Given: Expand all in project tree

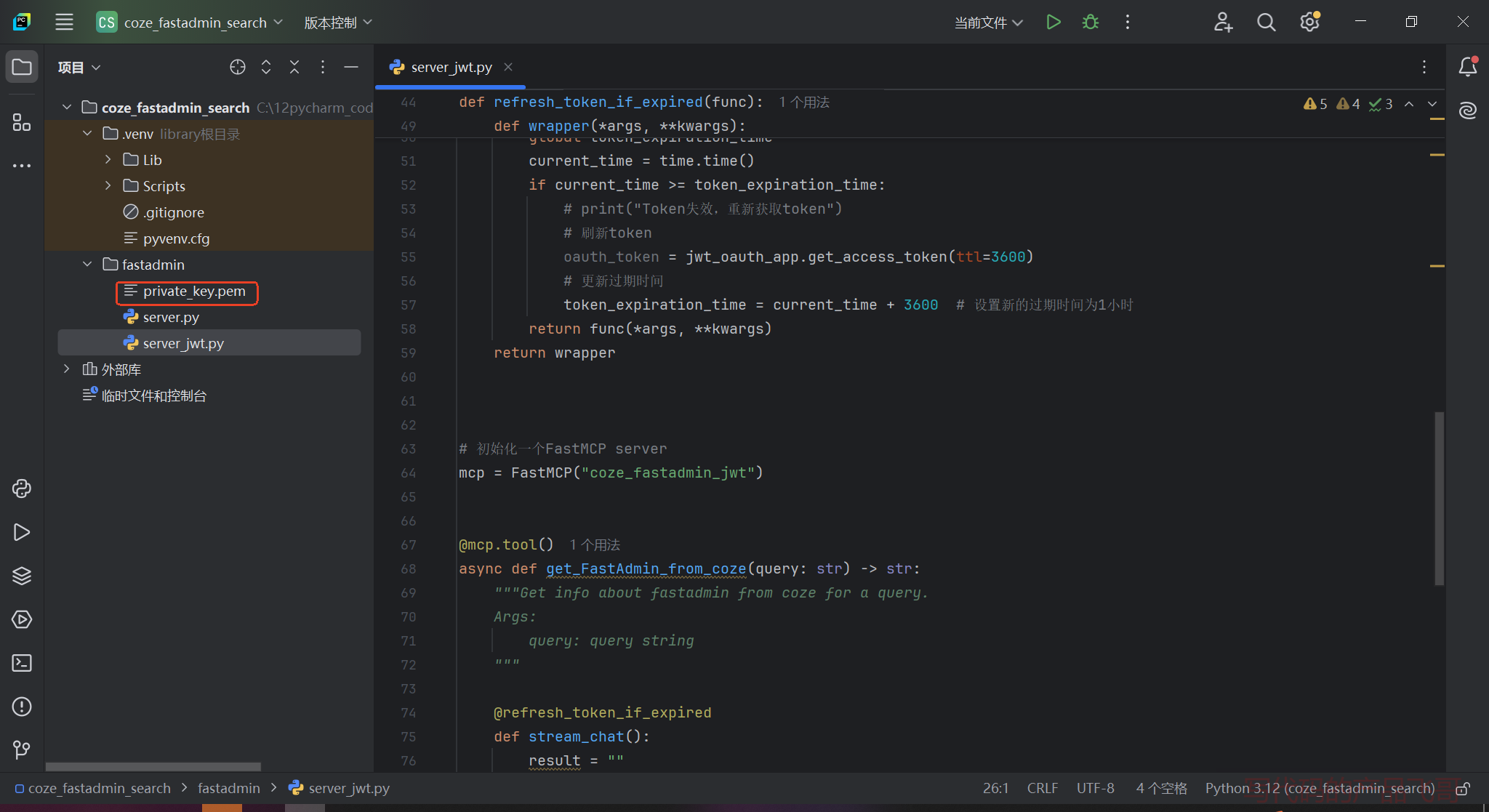Looking at the screenshot, I should 266,67.
